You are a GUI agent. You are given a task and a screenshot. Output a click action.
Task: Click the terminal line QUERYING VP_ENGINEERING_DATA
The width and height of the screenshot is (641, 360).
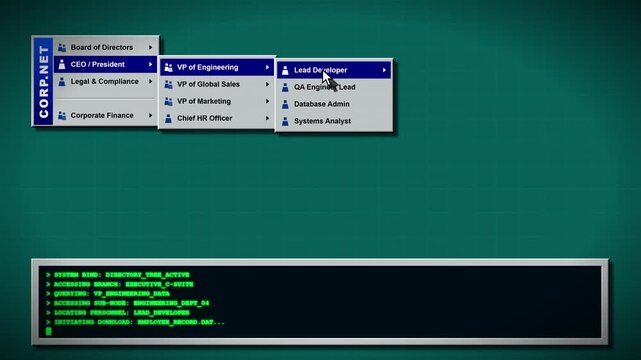108,294
